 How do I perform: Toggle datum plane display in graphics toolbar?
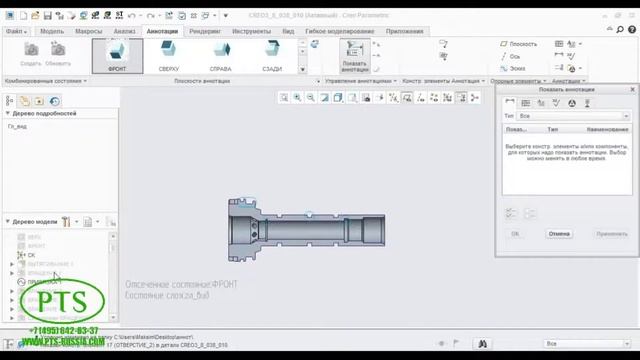[407, 98]
